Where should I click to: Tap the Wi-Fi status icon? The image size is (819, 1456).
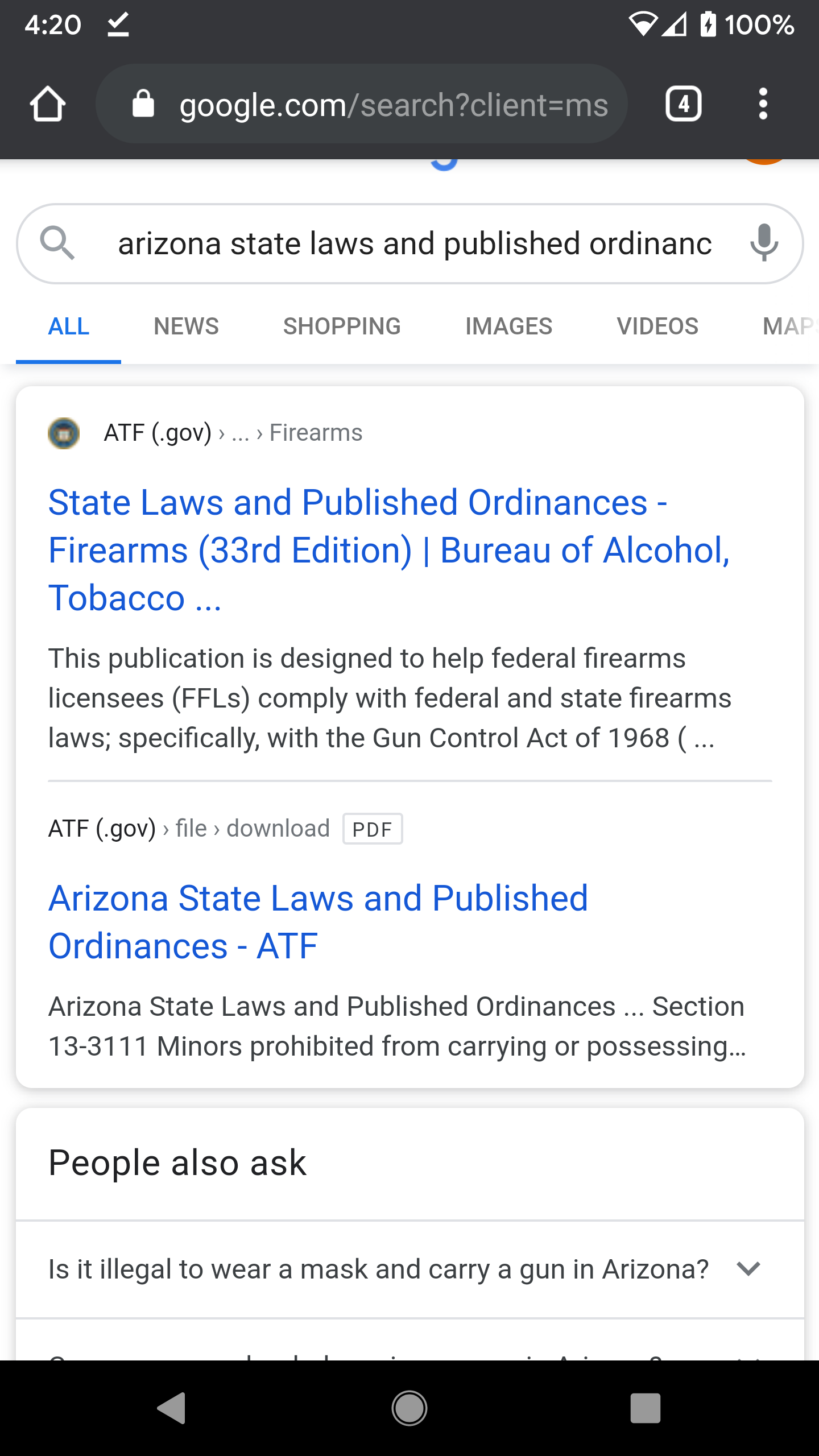(x=642, y=24)
